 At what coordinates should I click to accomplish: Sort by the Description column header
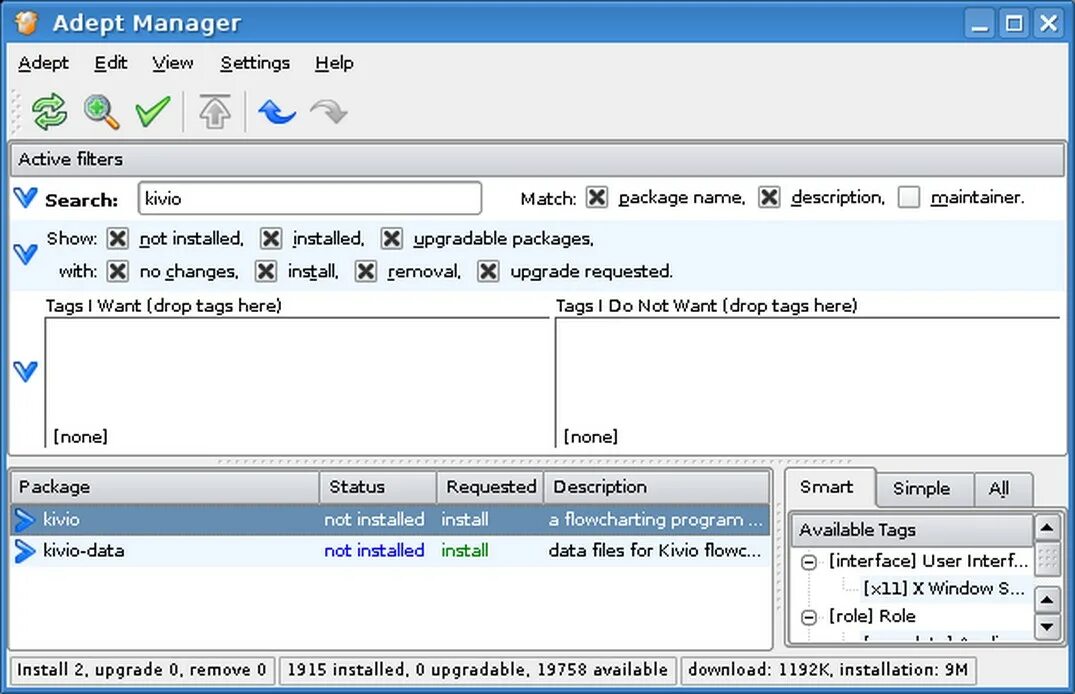(657, 487)
